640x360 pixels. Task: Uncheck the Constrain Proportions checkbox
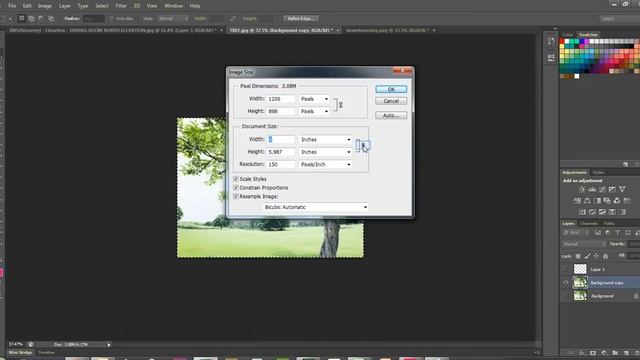236,188
